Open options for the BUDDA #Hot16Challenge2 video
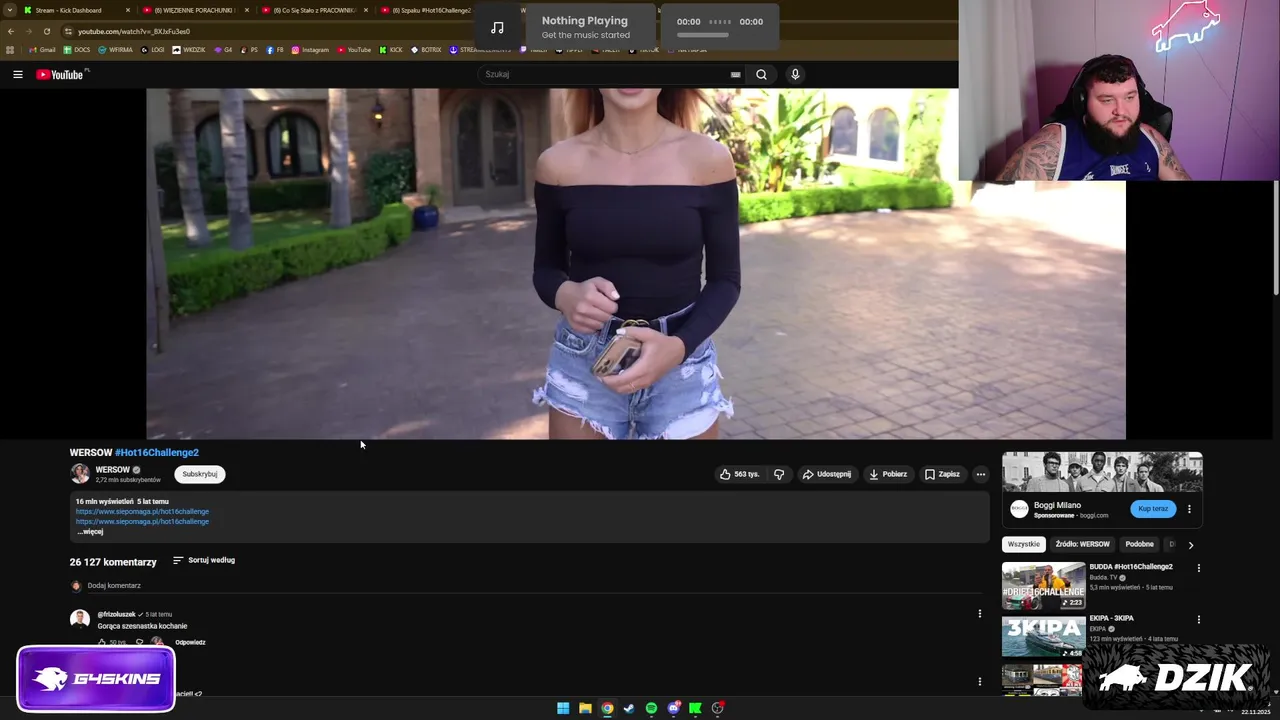The width and height of the screenshot is (1280, 720). click(1198, 568)
